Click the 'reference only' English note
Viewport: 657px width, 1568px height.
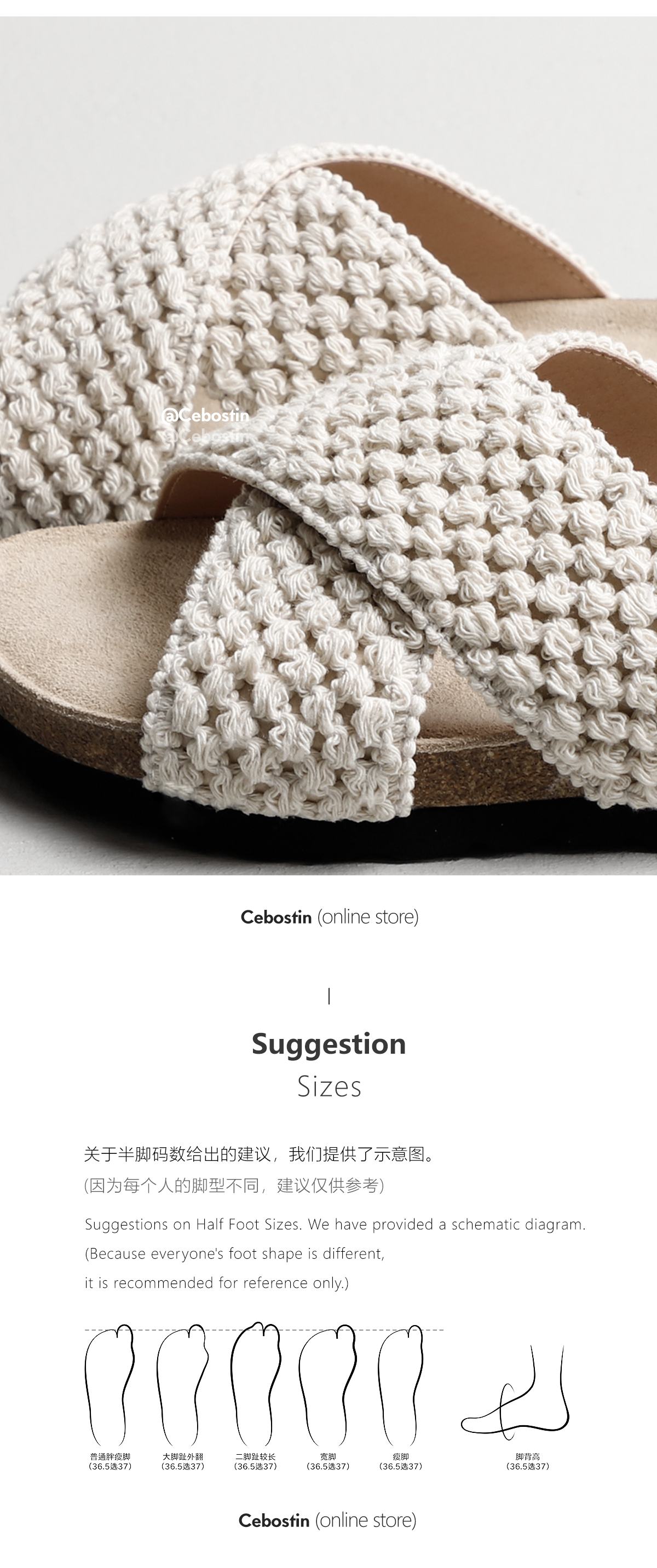217,1283
